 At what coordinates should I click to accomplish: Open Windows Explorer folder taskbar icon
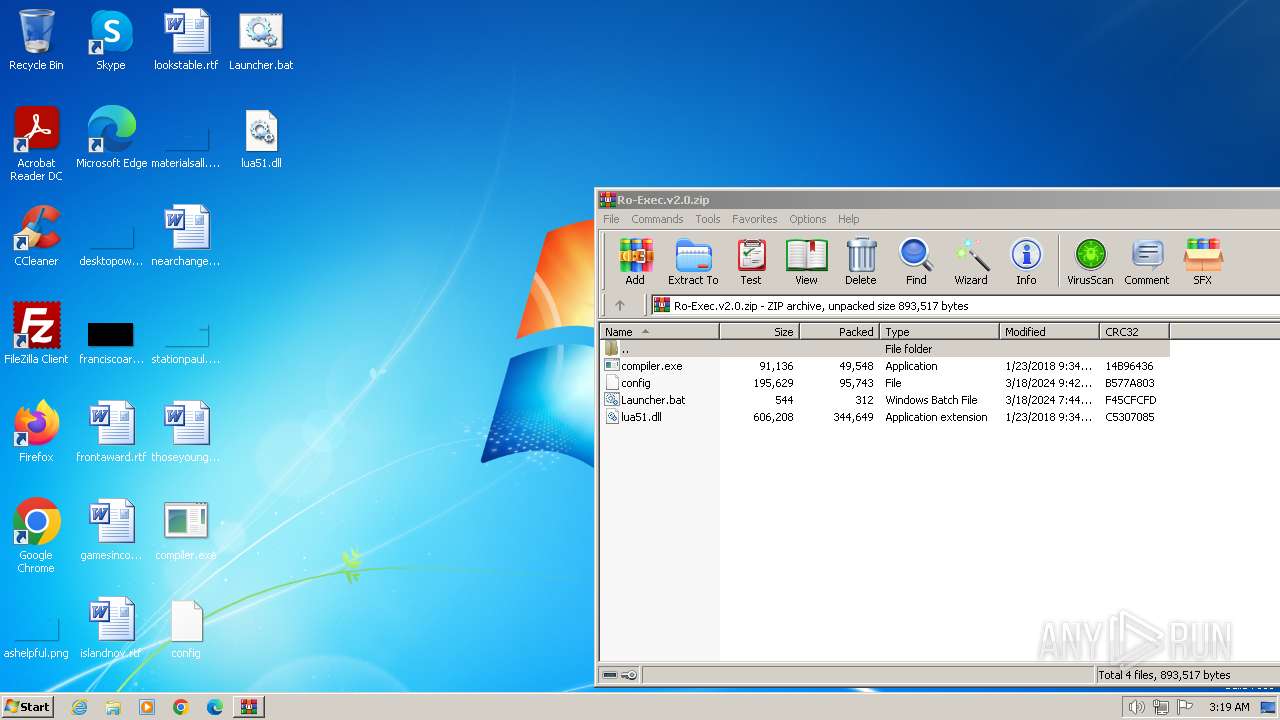pos(113,707)
